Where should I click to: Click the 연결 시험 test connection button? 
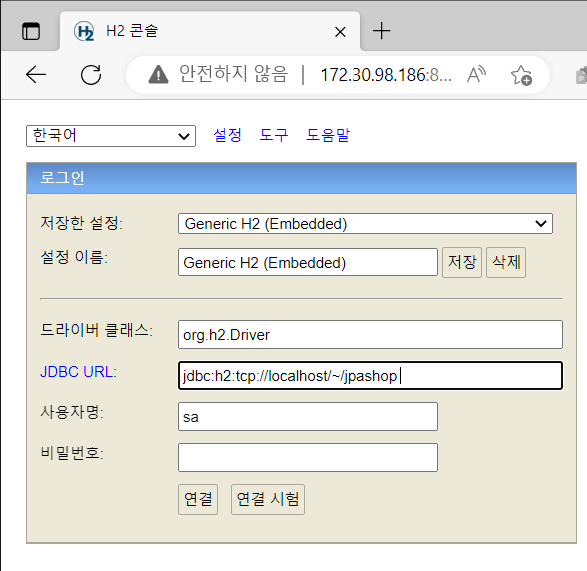(x=268, y=499)
